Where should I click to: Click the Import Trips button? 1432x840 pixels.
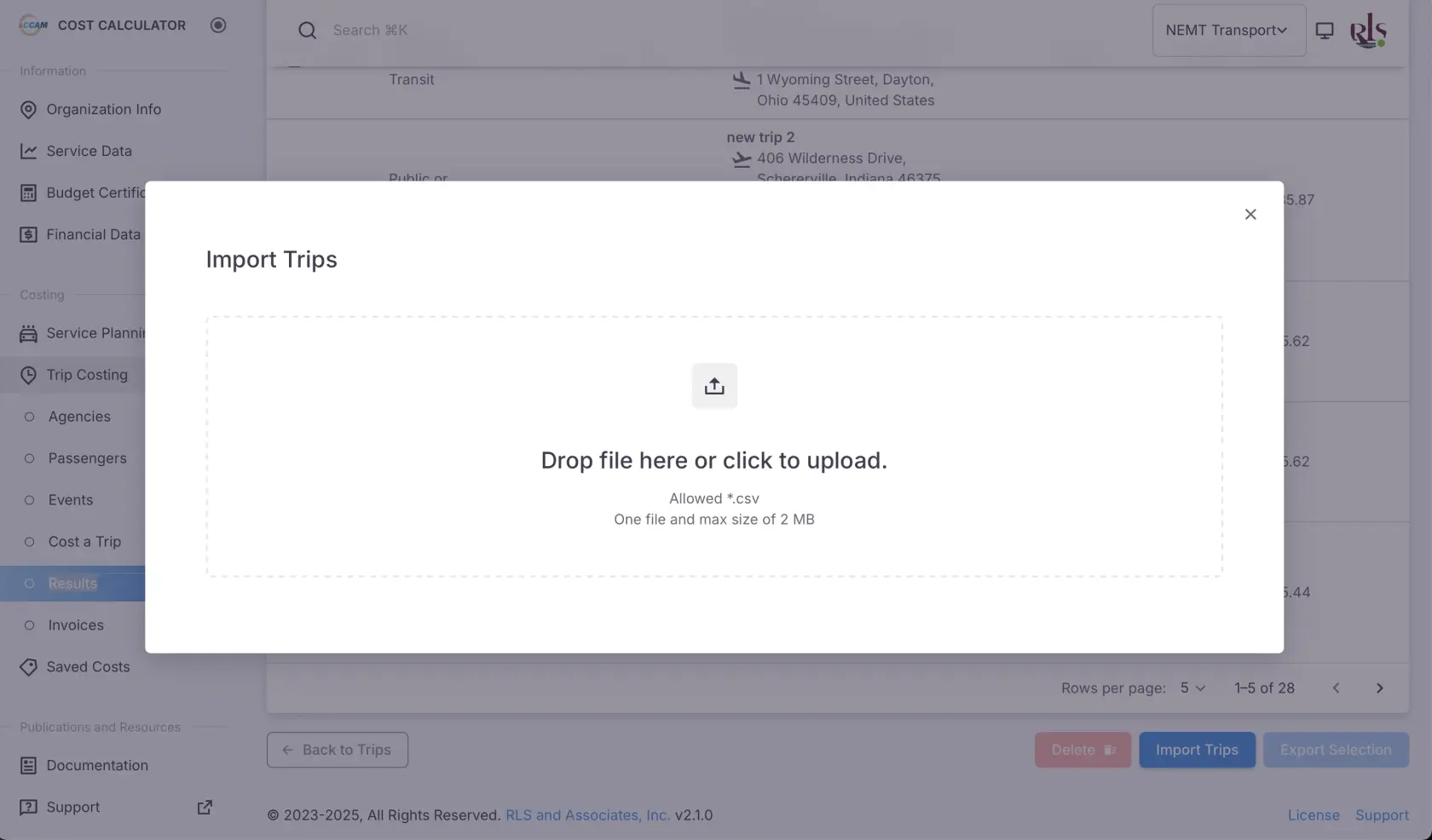click(1197, 750)
